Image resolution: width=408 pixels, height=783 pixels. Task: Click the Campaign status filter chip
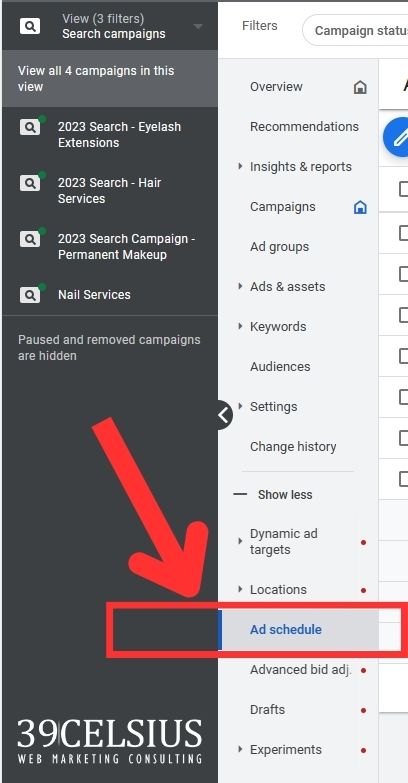[356, 30]
